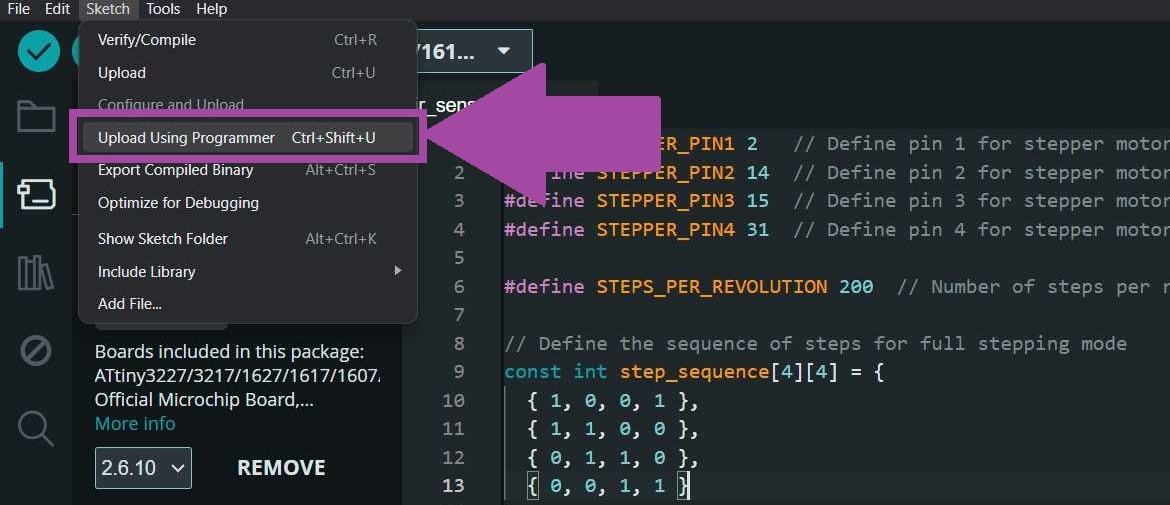Open the Debug sidebar icon
The width and height of the screenshot is (1170, 505).
[x=36, y=351]
